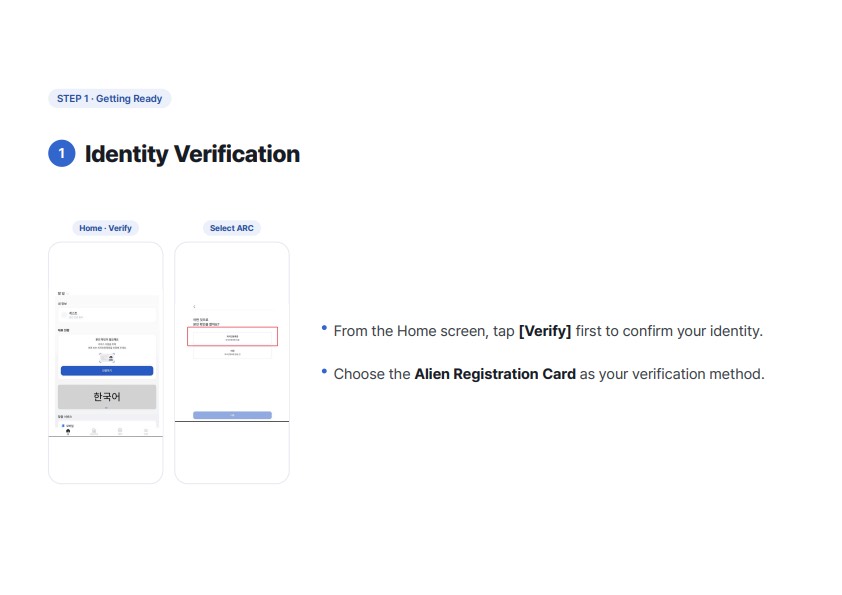Click the Identity Verification heading
Image resolution: width=842 pixels, height=595 pixels.
192,154
